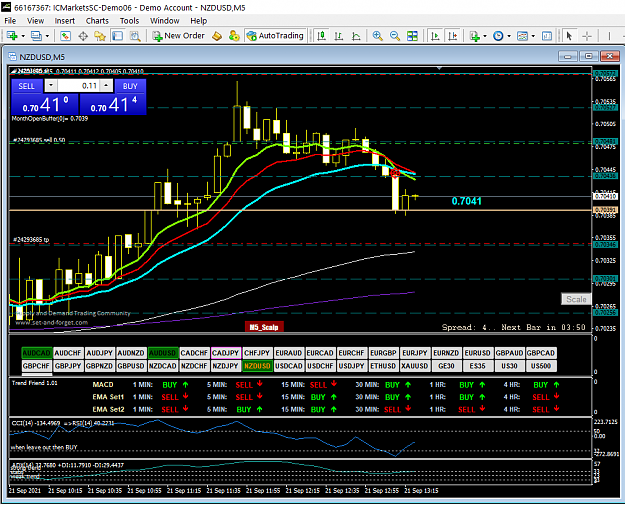Open the Insert menu
This screenshot has height=505, width=625.
(x=65, y=21)
